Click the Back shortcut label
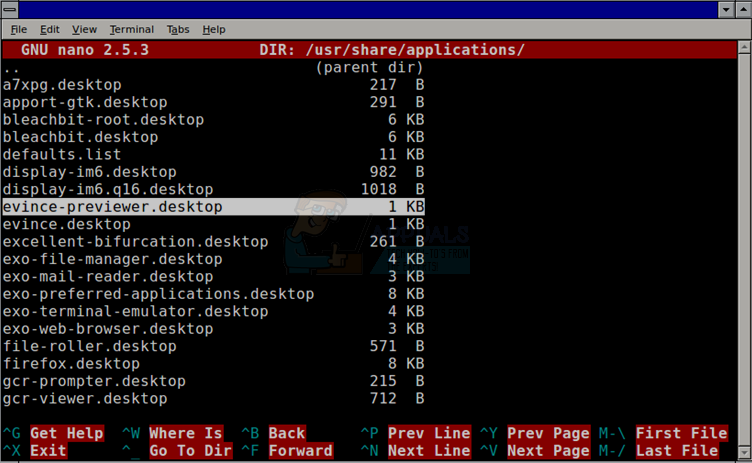This screenshot has height=463, width=752. [x=287, y=433]
